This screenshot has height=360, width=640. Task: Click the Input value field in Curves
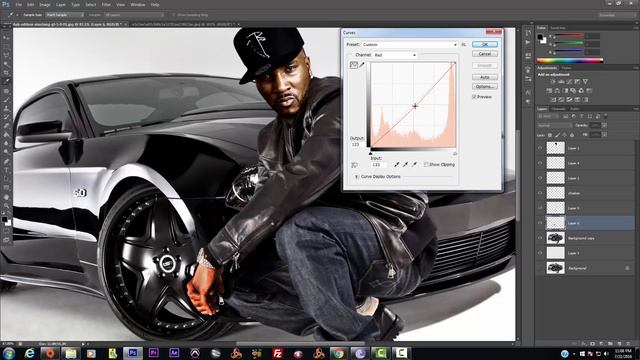coord(378,165)
